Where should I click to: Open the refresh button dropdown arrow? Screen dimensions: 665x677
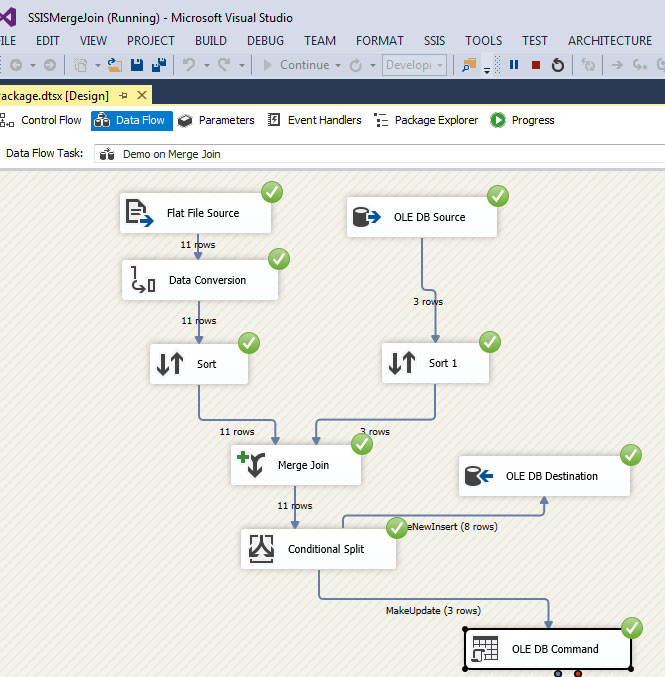[x=373, y=66]
